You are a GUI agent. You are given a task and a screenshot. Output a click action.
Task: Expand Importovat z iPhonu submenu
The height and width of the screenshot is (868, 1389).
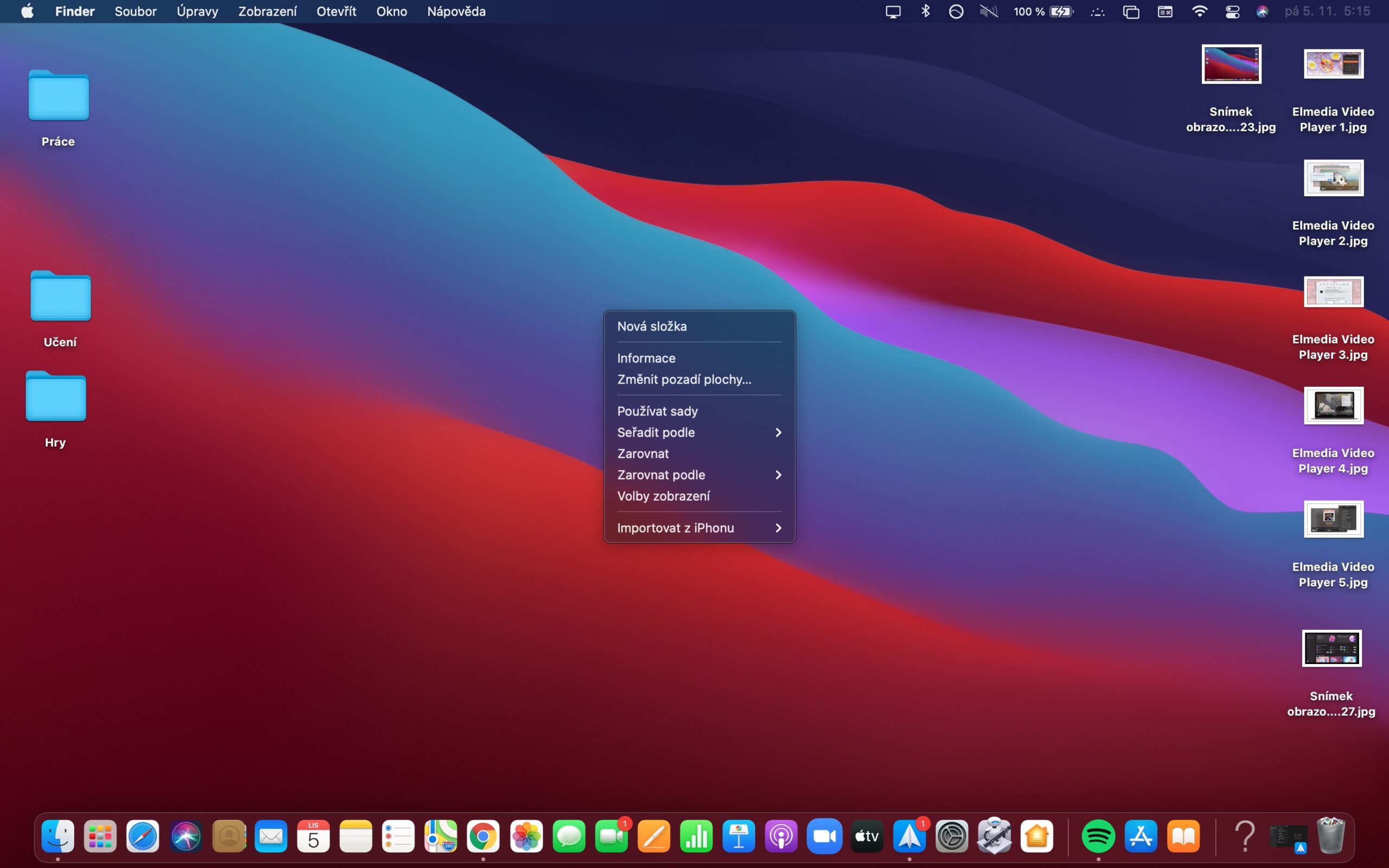[699, 527]
